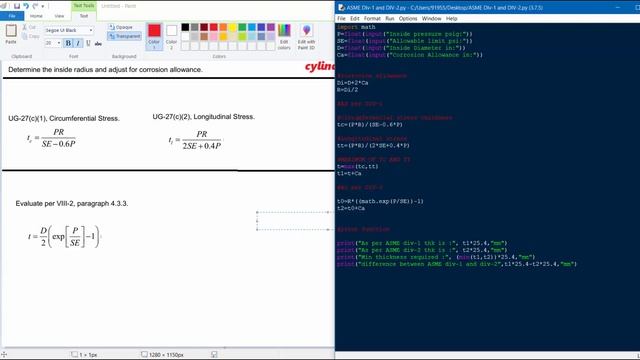Select the Color 2 box

pyautogui.click(x=171, y=36)
